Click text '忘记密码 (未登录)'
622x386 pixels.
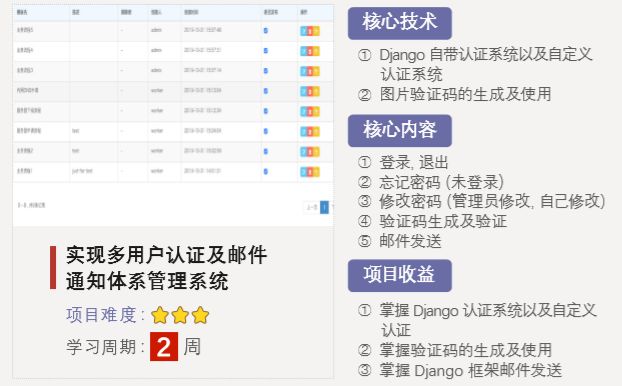442,182
